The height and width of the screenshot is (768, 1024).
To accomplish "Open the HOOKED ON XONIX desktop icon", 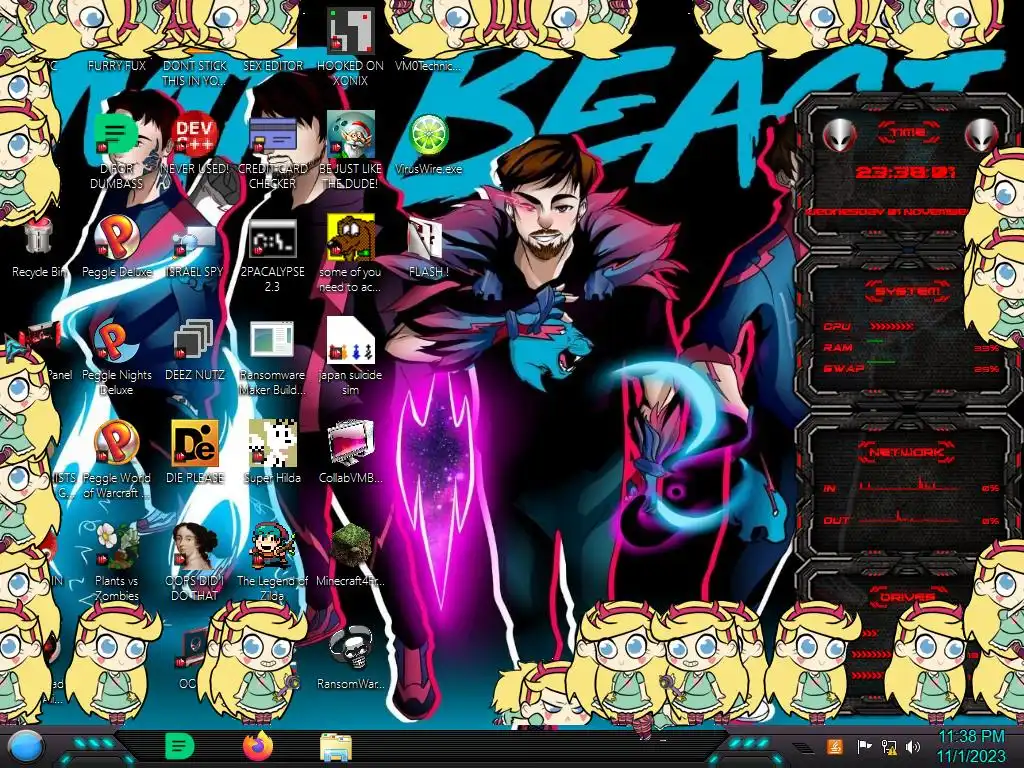I will [351, 31].
